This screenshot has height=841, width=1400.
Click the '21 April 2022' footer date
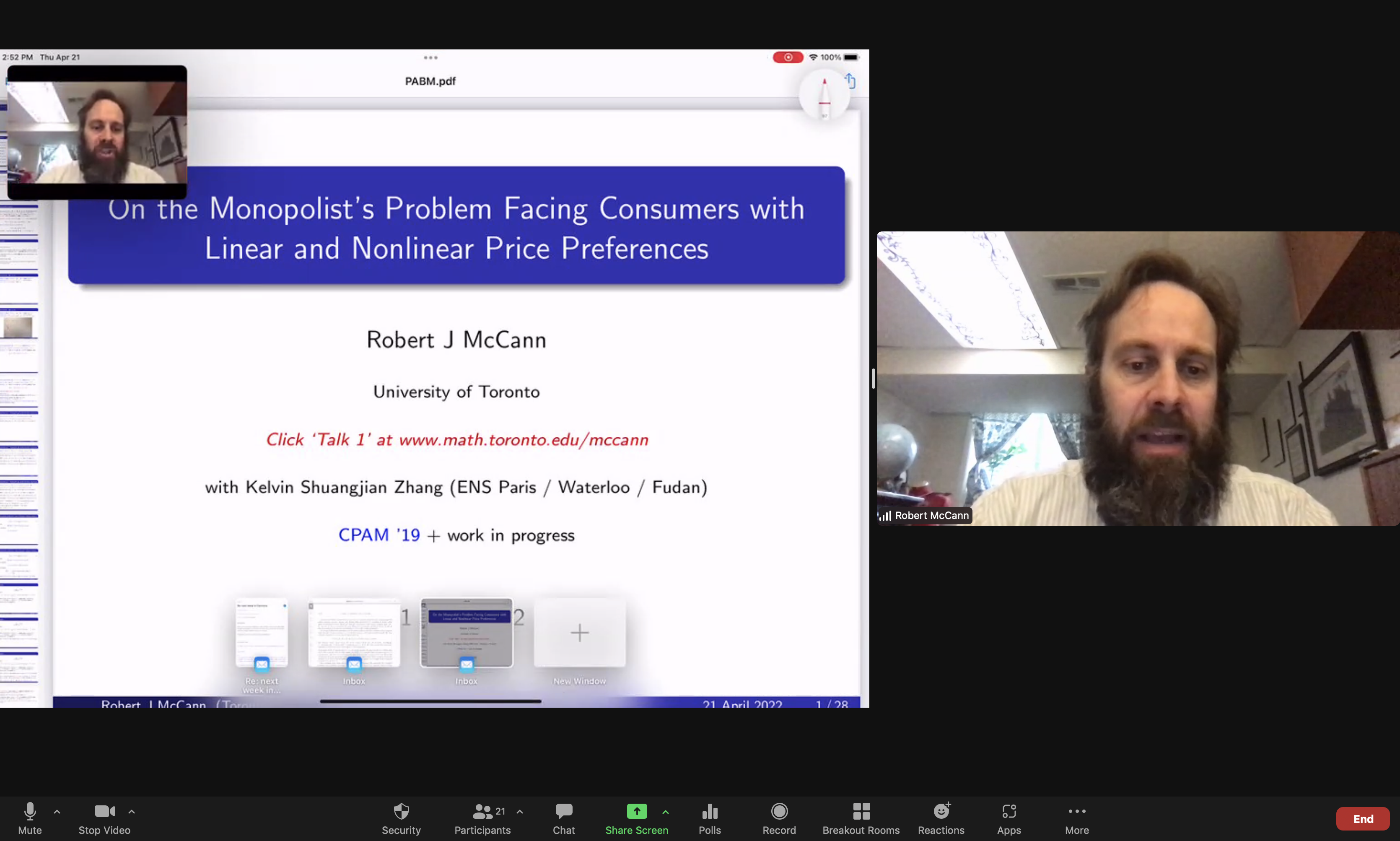click(742, 704)
